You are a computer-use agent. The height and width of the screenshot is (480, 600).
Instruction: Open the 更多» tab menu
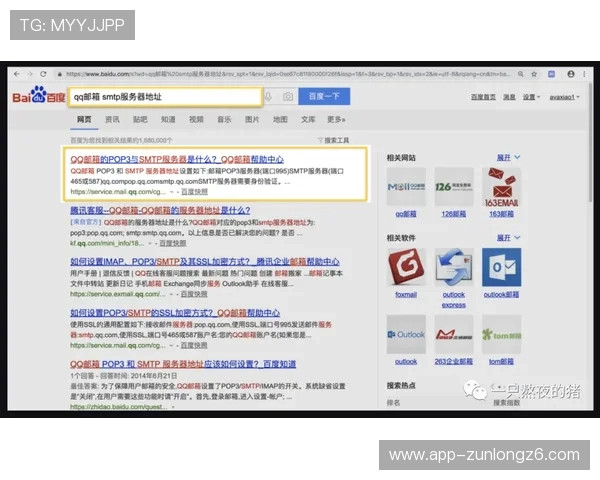[x=336, y=119]
